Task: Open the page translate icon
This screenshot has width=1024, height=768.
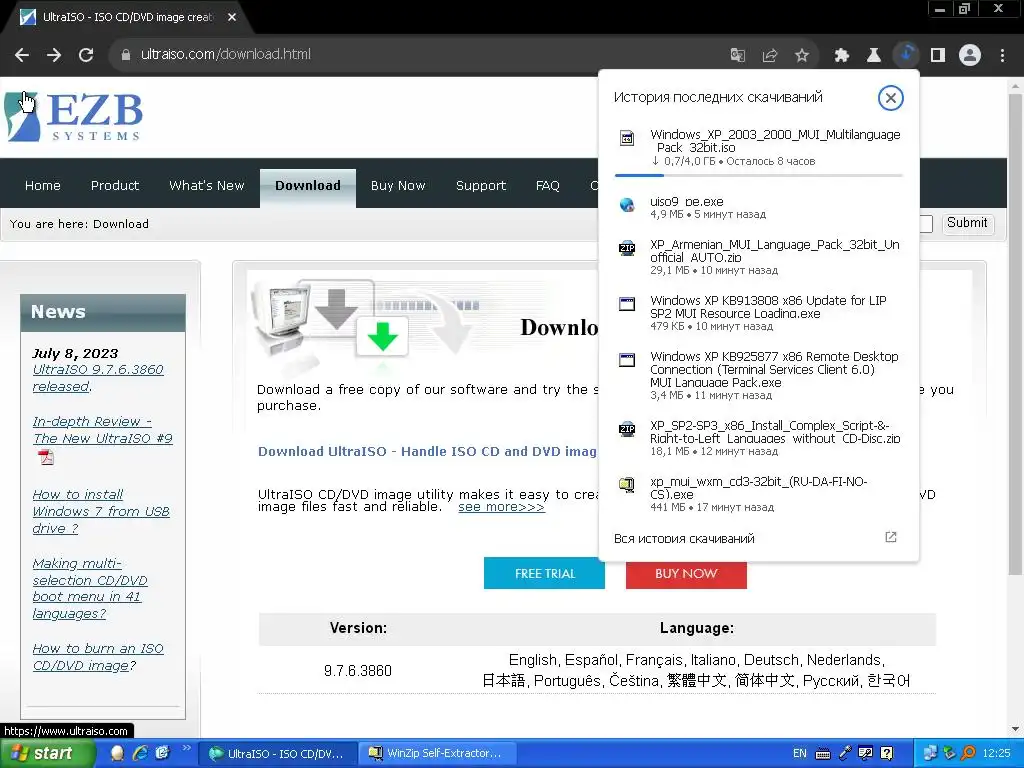Action: point(737,55)
